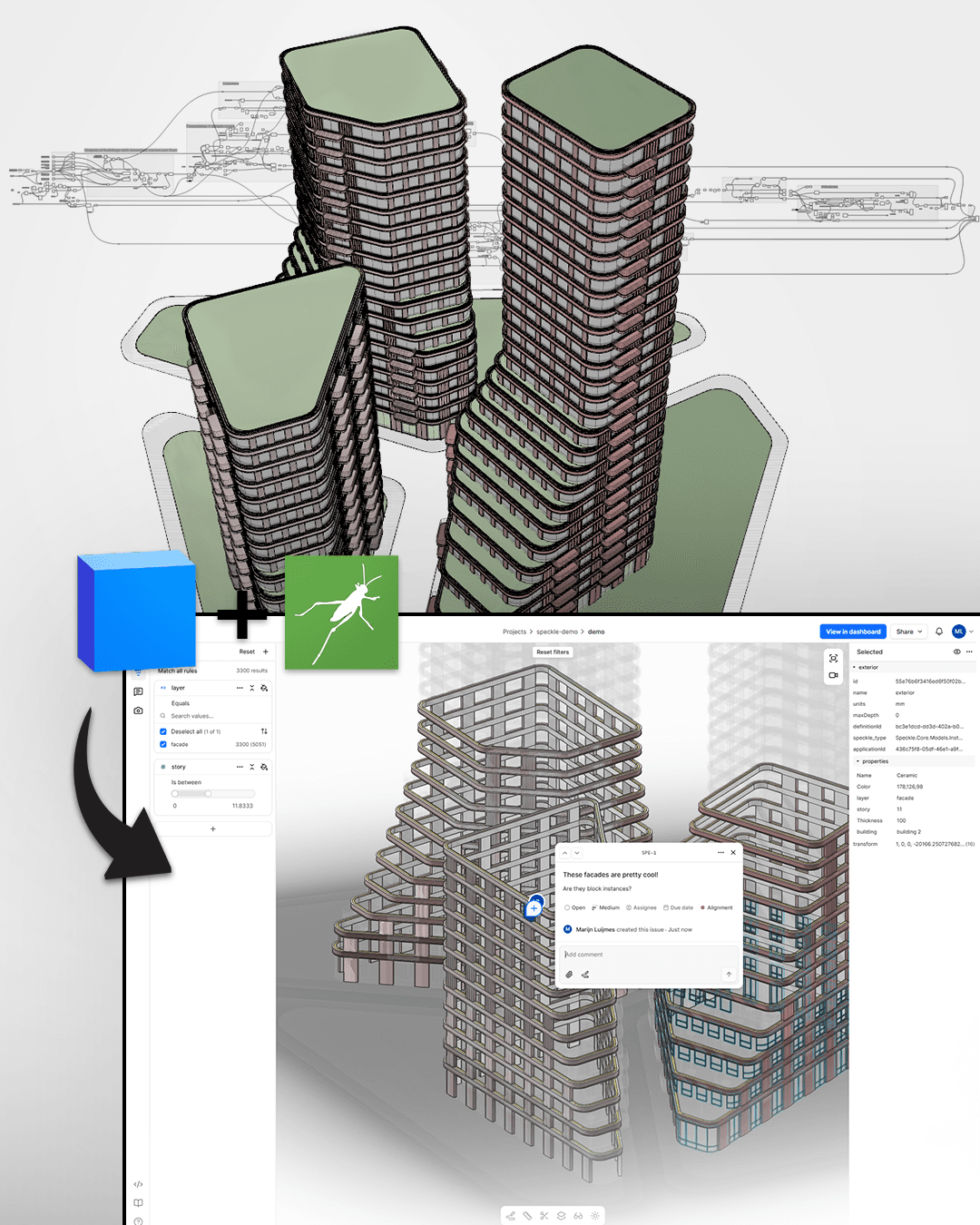Click the blue comment bubble on the model

point(534,906)
